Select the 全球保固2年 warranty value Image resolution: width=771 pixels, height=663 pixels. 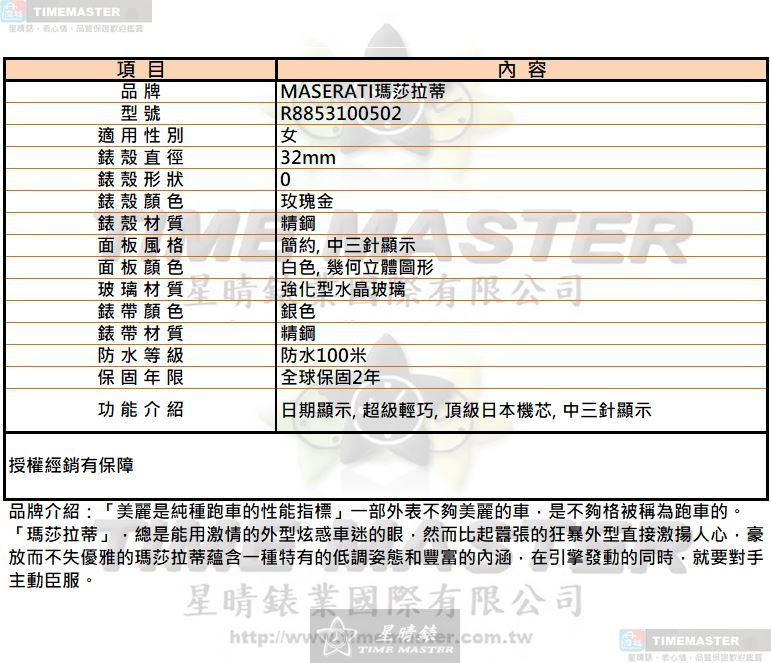330,377
